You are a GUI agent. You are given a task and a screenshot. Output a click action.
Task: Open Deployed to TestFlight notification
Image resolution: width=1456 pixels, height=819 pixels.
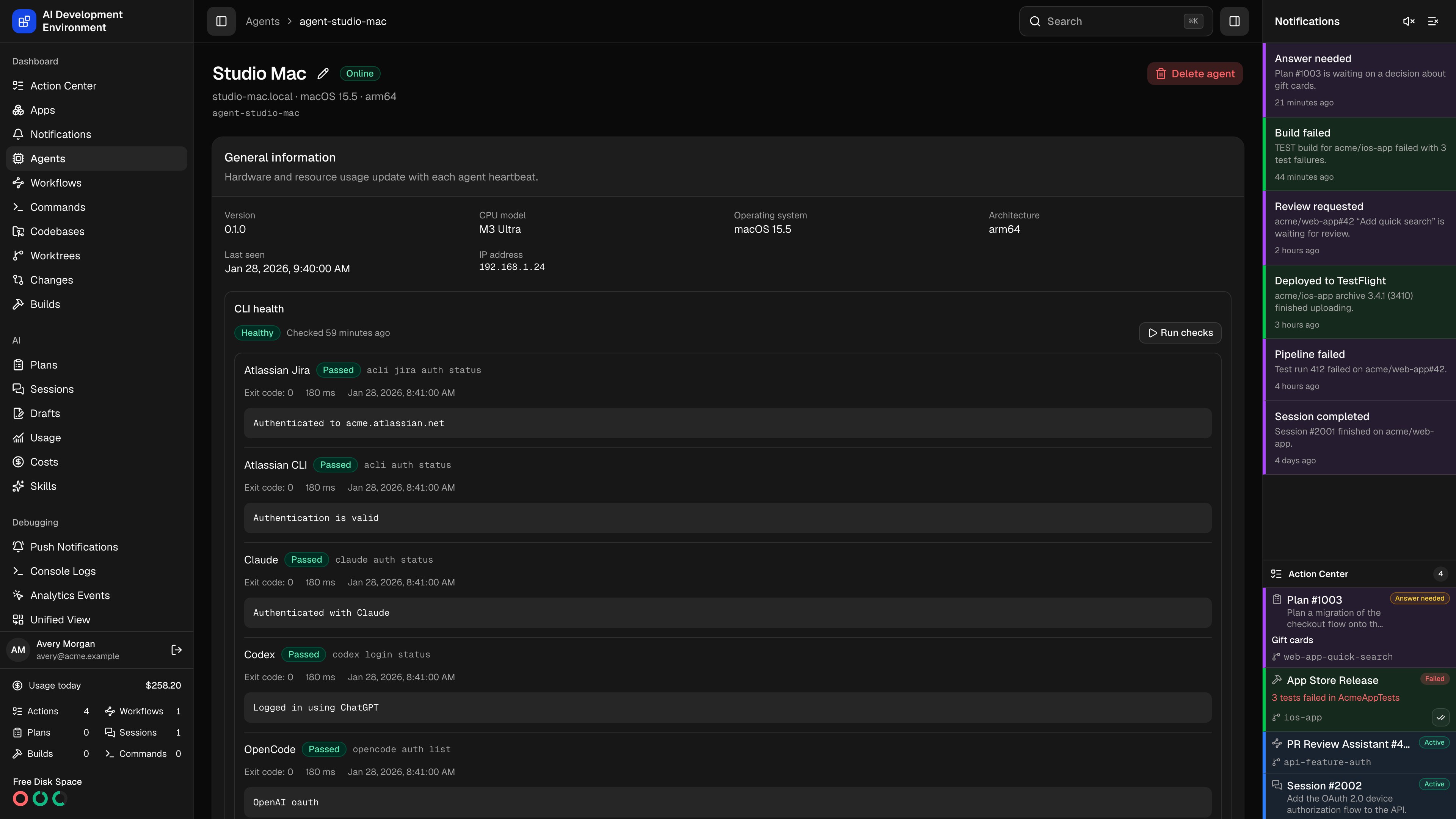click(1359, 303)
